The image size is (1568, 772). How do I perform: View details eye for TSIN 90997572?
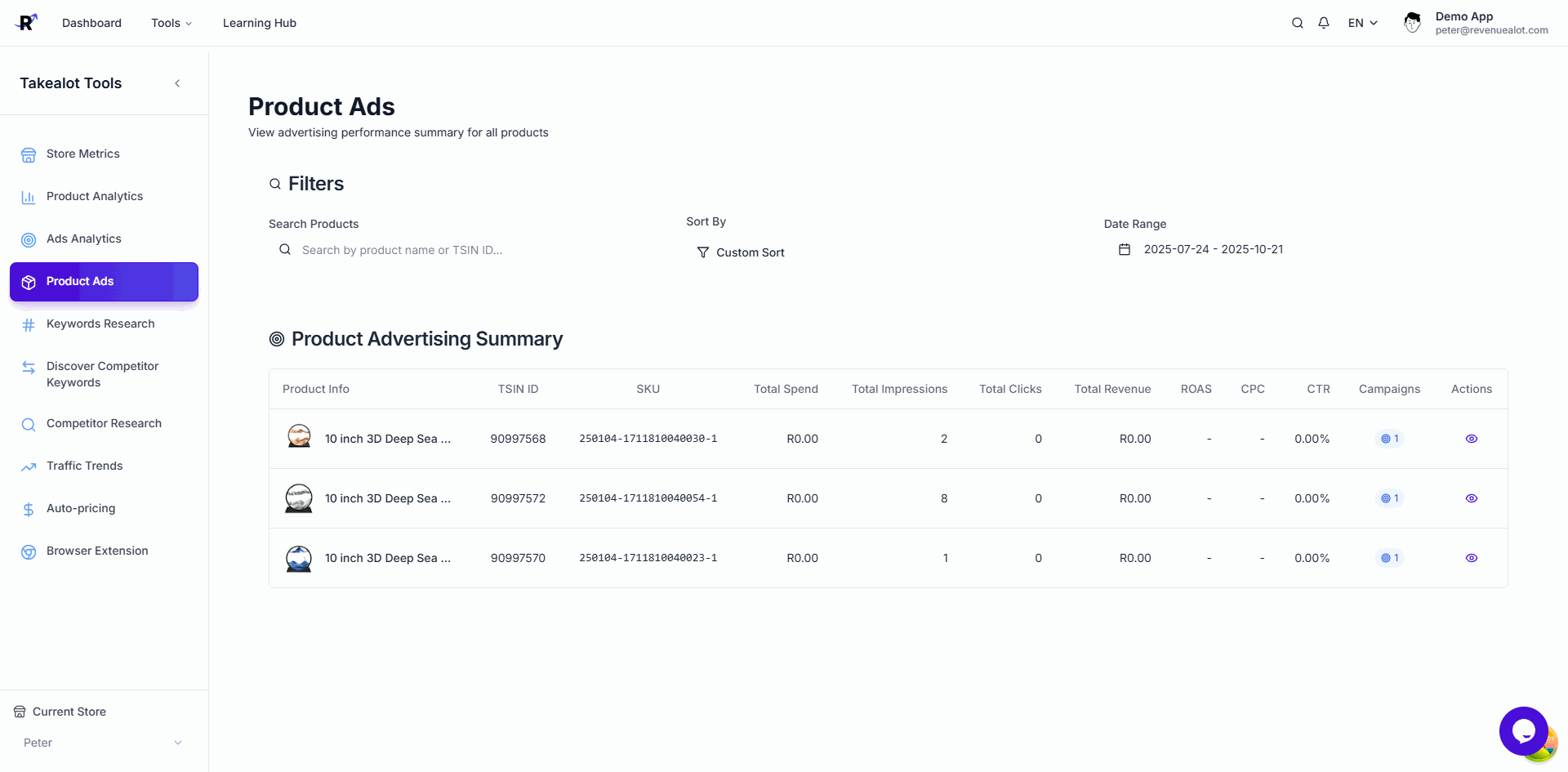click(1472, 498)
